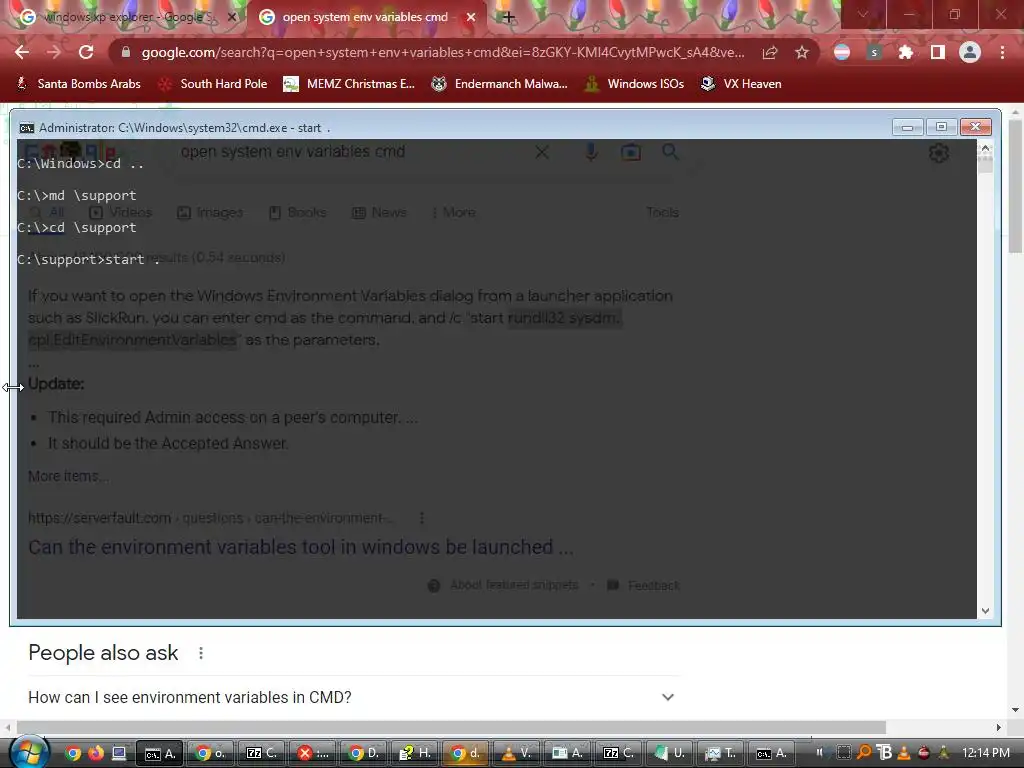Open the Extensions puzzle-piece menu
Image resolution: width=1024 pixels, height=768 pixels.
905,52
